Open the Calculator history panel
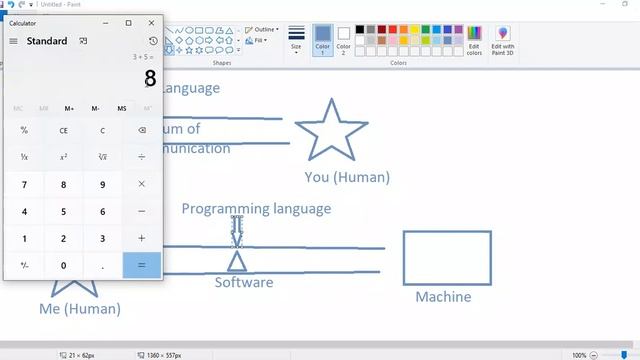 coord(153,41)
